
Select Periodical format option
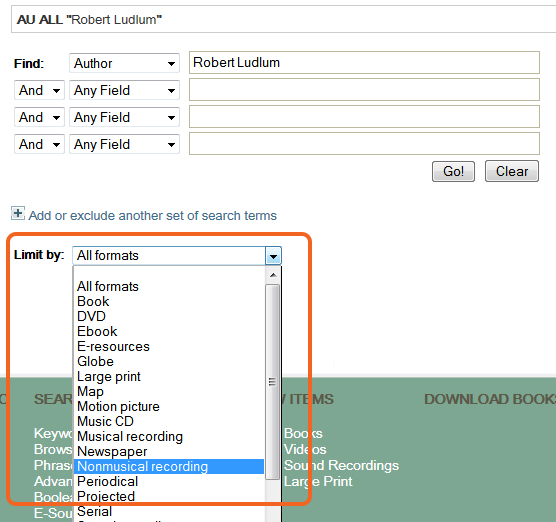[x=169, y=481]
